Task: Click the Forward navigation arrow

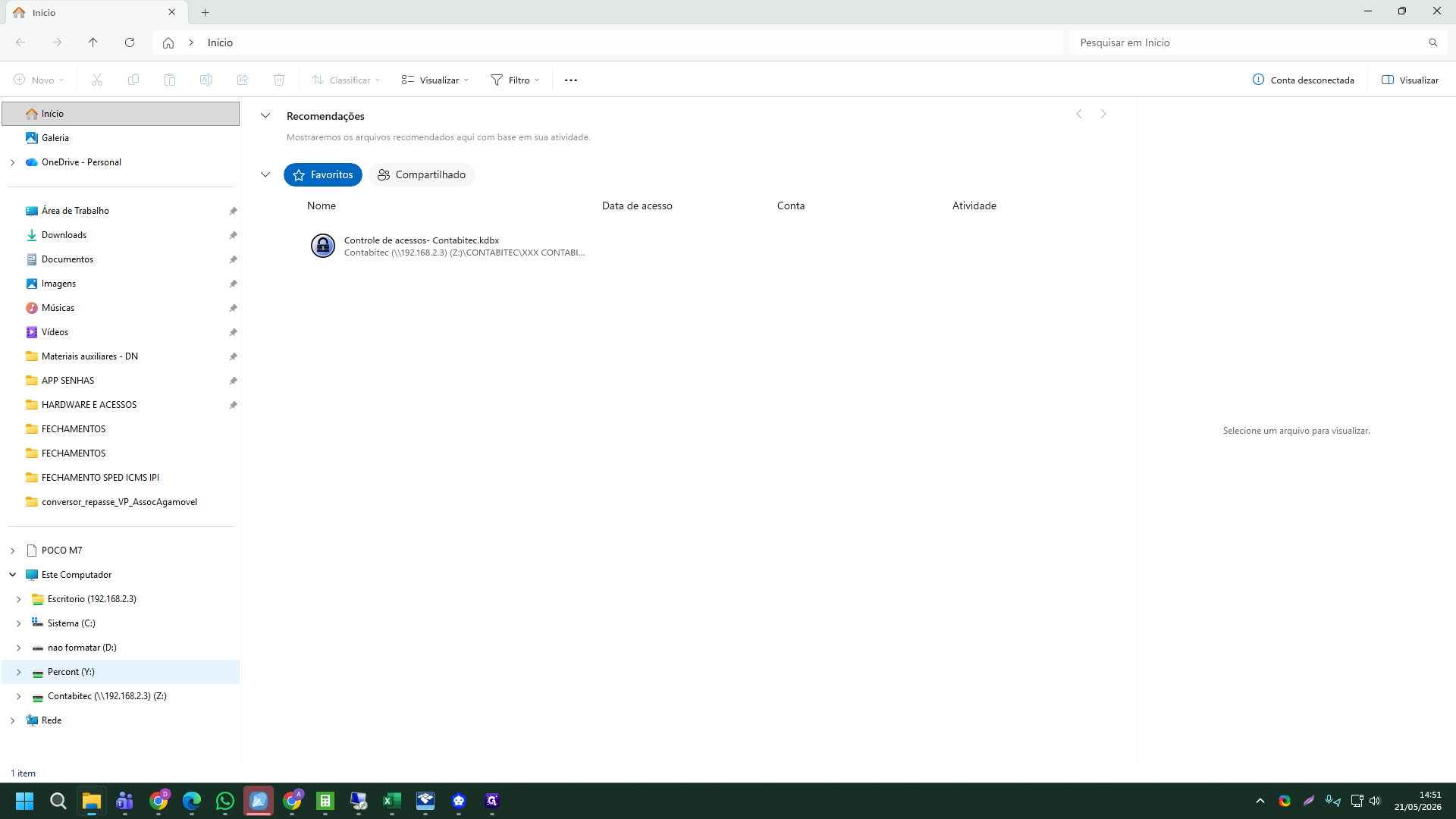Action: (57, 42)
